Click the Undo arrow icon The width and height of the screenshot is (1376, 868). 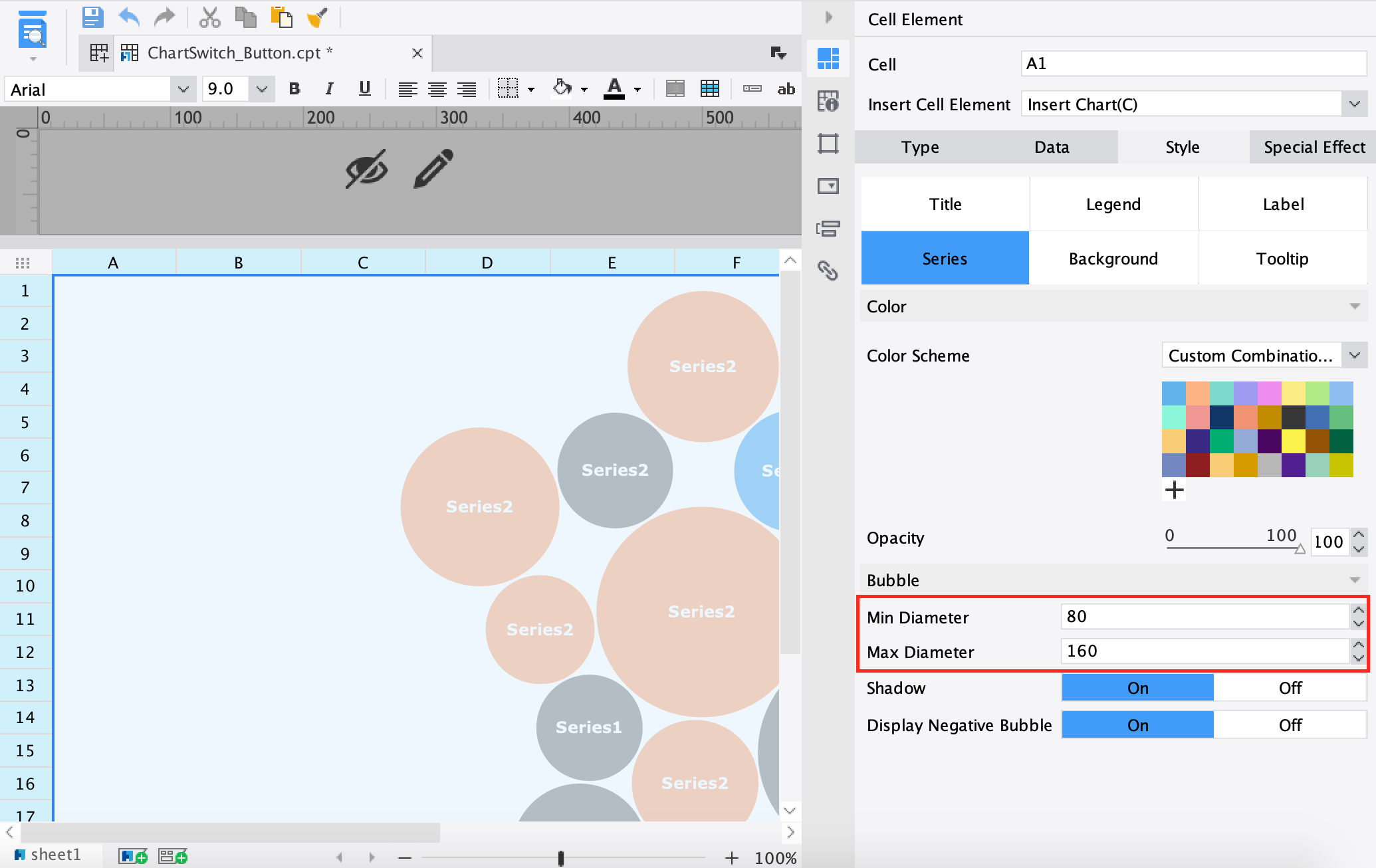129,17
